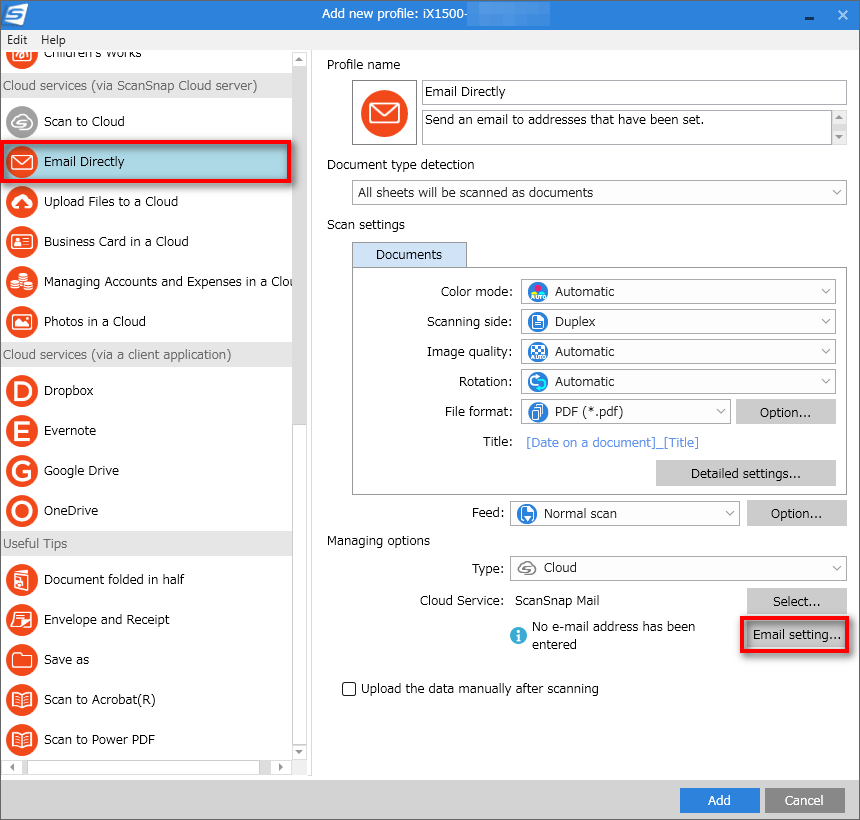Open the title link Date on a document_Title
This screenshot has width=860, height=820.
tap(612, 443)
